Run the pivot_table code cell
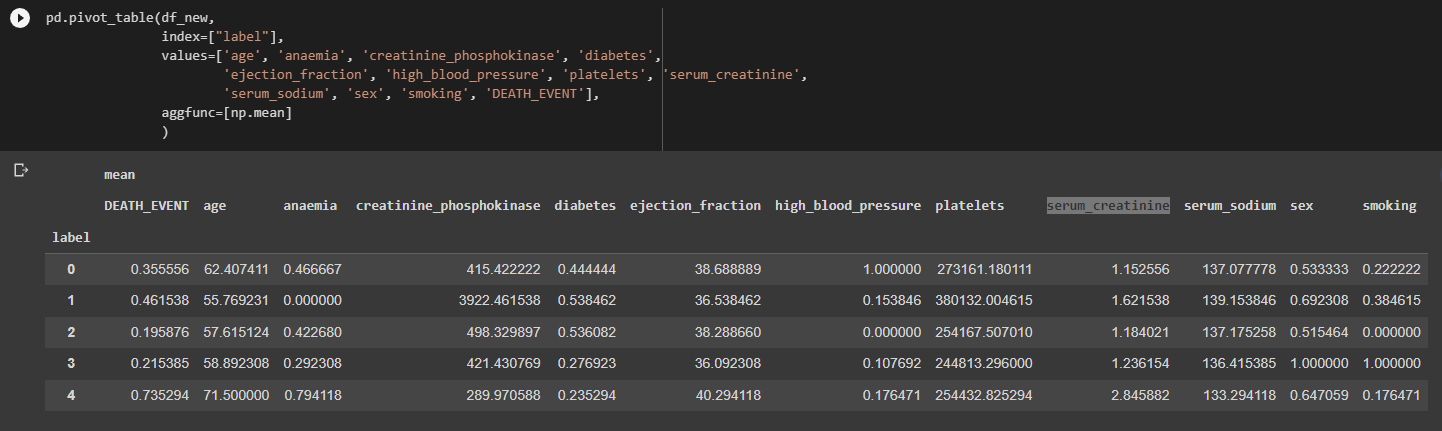The image size is (1442, 431). pyautogui.click(x=20, y=20)
